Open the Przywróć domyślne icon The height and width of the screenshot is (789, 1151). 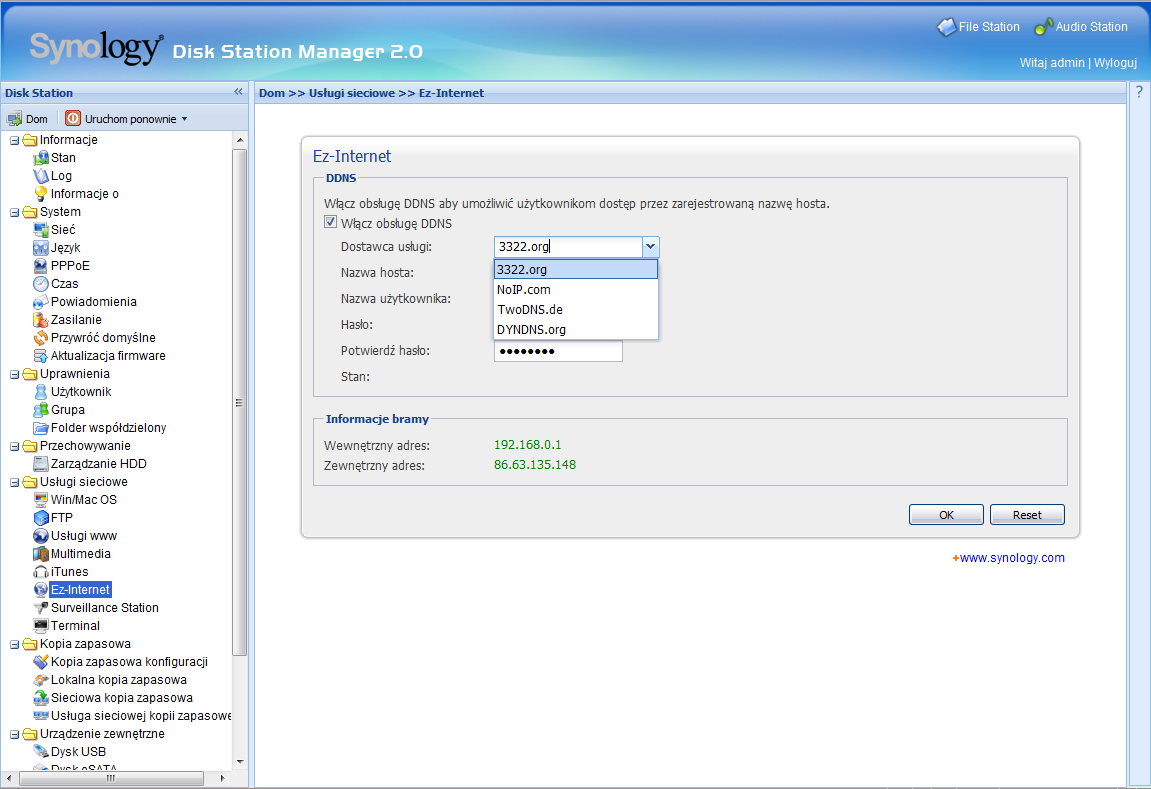(41, 338)
